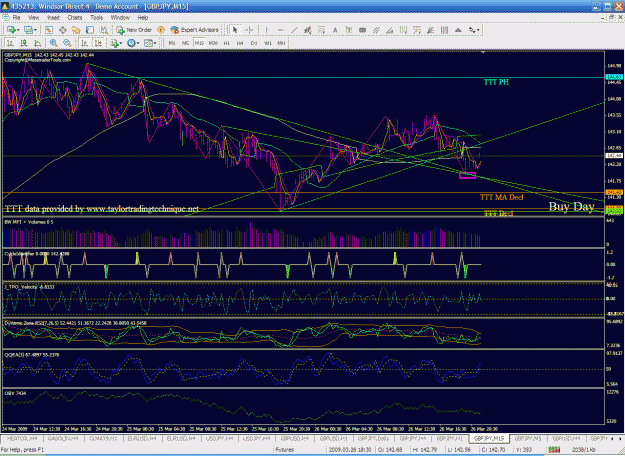Screen dimensions: 625x456
Task: Select the equidistant channel tool
Action: click(x=307, y=30)
